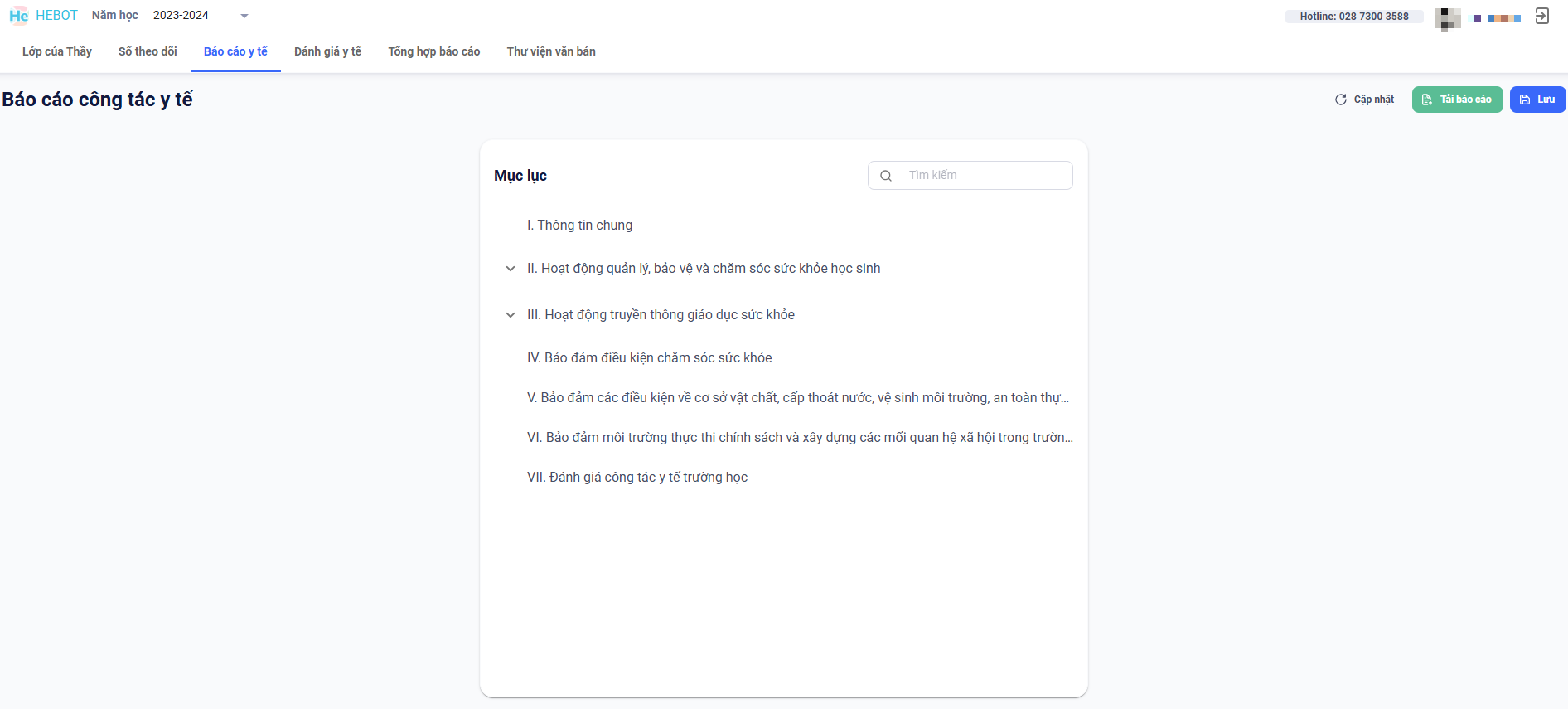Click the HEBOT logo icon
This screenshot has height=709, width=1568.
pyautogui.click(x=19, y=16)
